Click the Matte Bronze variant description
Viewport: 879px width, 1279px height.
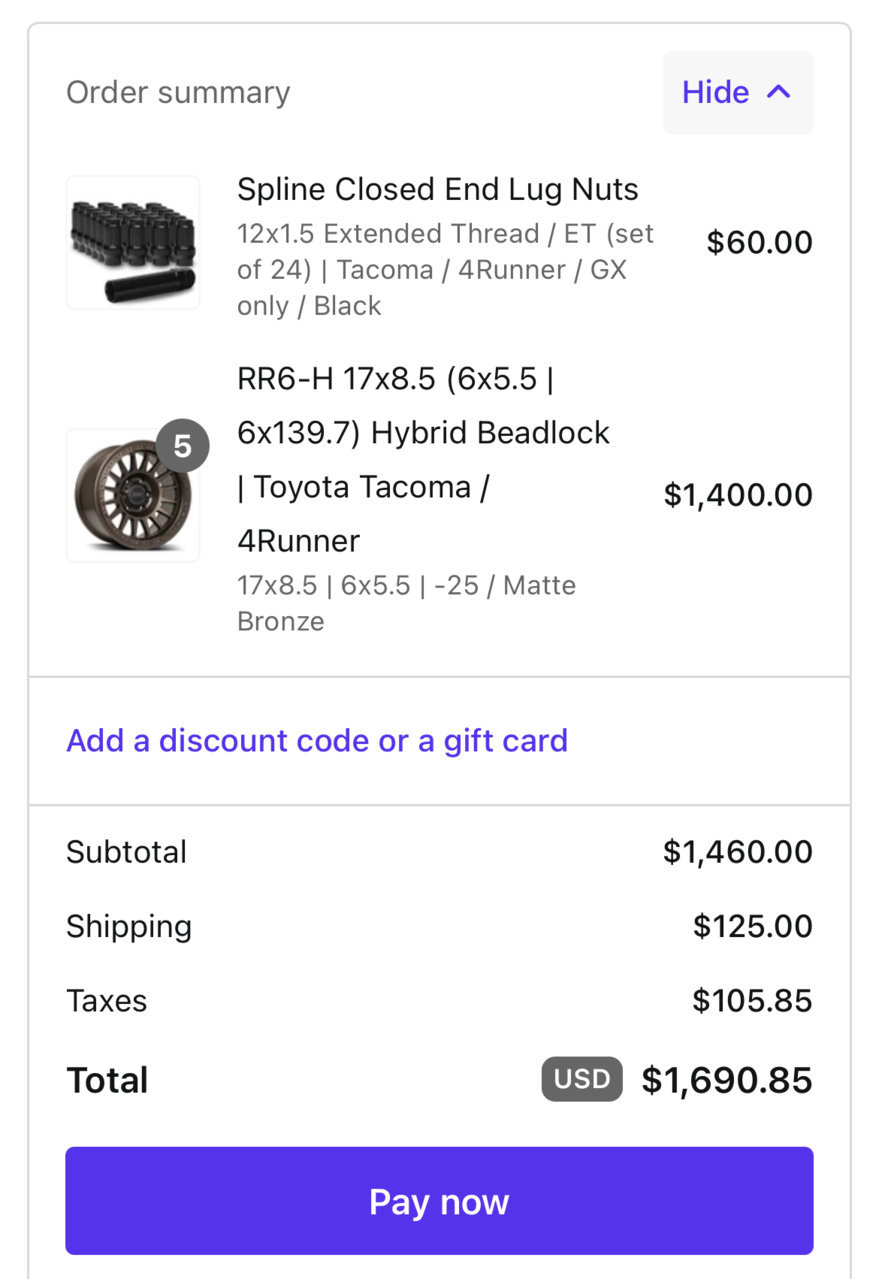coord(406,603)
